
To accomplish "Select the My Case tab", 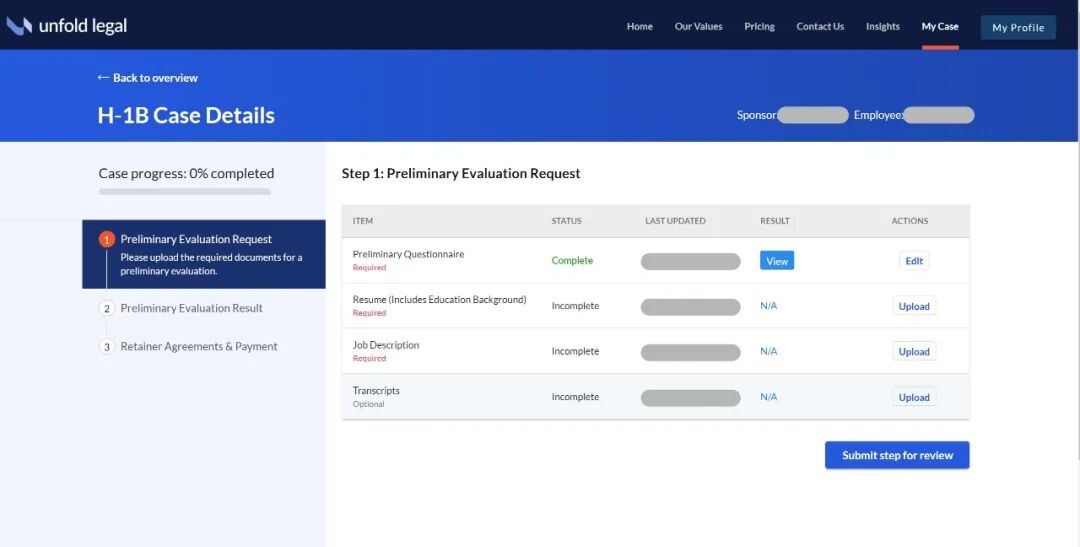I will 939,26.
